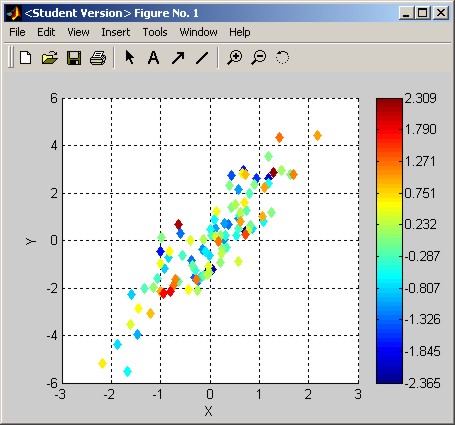Save the figure with the floppy disk icon
The image size is (455, 425).
coord(74,58)
